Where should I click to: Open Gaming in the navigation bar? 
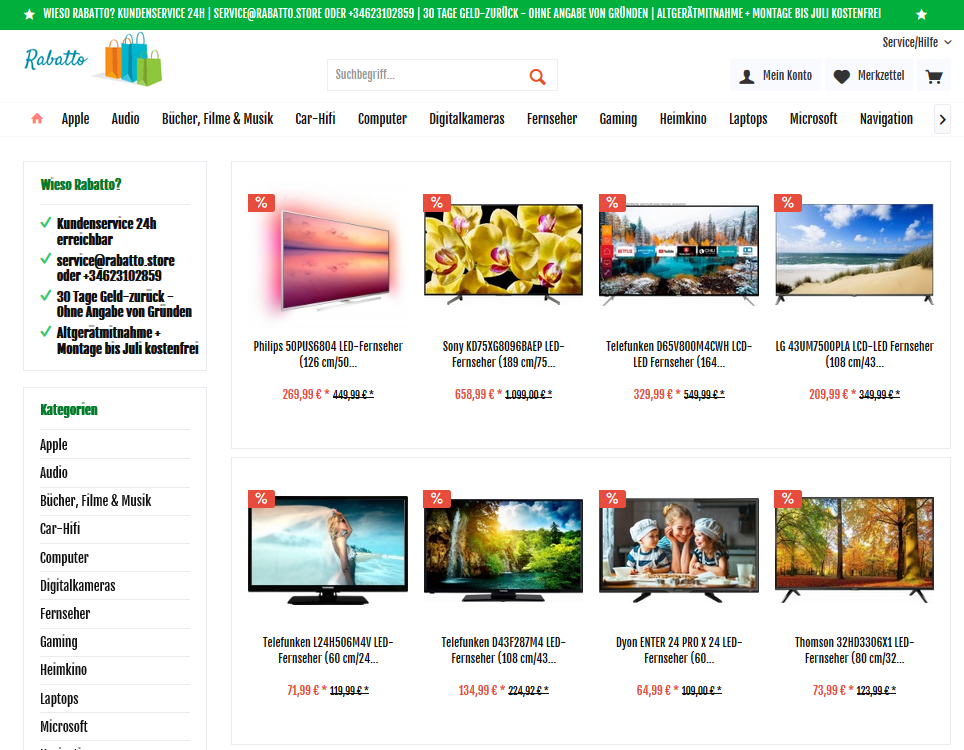click(618, 119)
